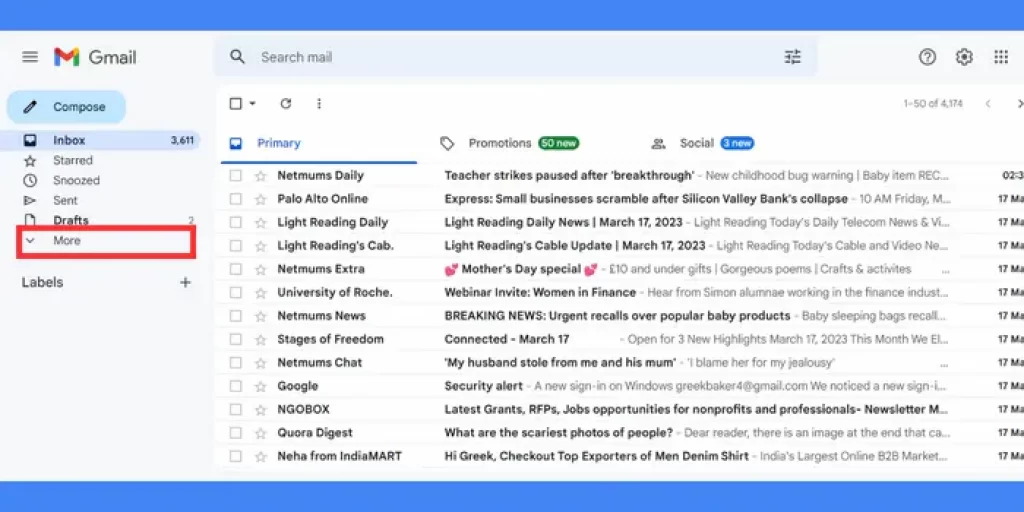Star the Netmums Daily email
Image resolution: width=1024 pixels, height=512 pixels.
click(261, 176)
